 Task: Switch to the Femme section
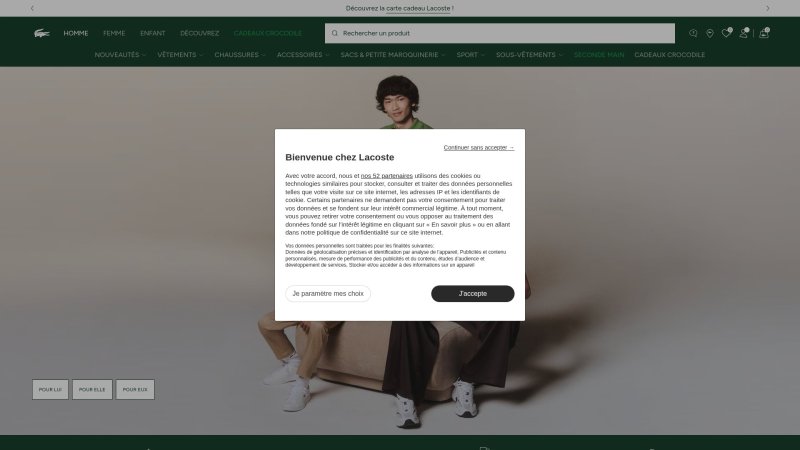tap(114, 33)
